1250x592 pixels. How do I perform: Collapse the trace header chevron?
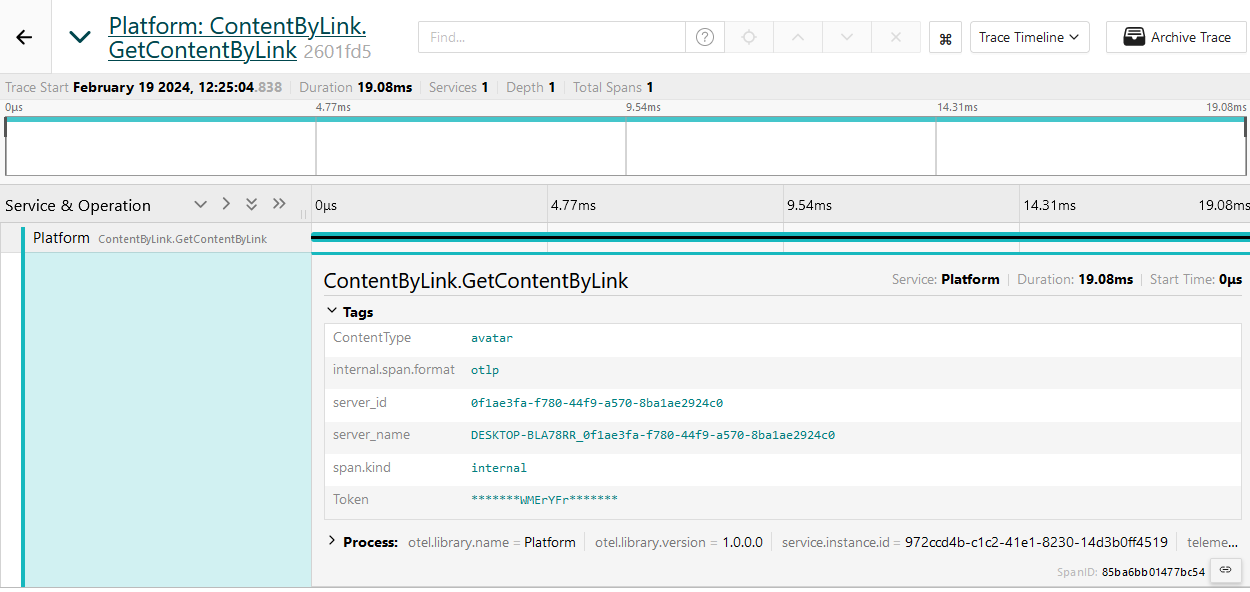(x=80, y=37)
